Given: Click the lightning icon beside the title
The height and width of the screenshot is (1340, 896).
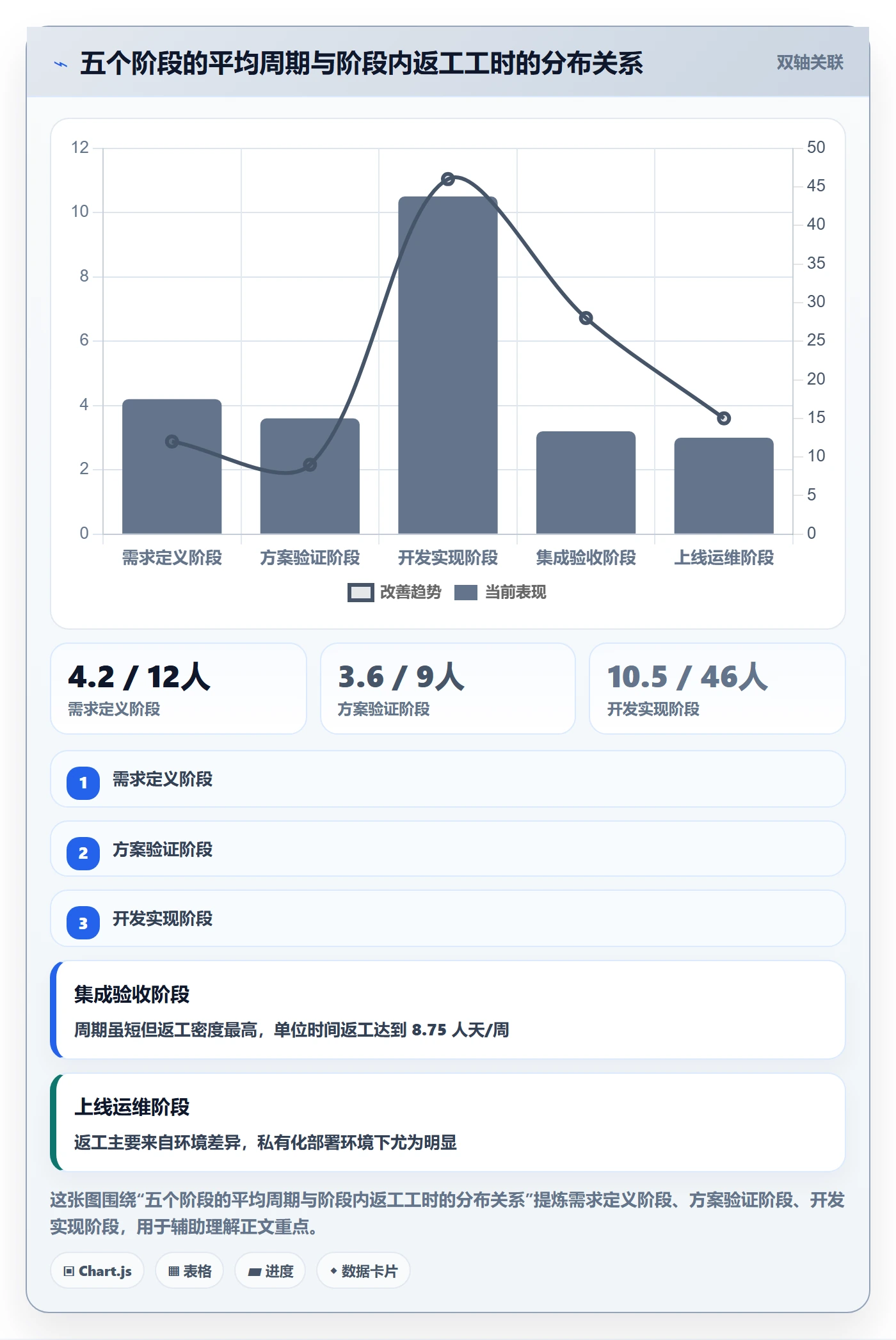Looking at the screenshot, I should pos(61,64).
